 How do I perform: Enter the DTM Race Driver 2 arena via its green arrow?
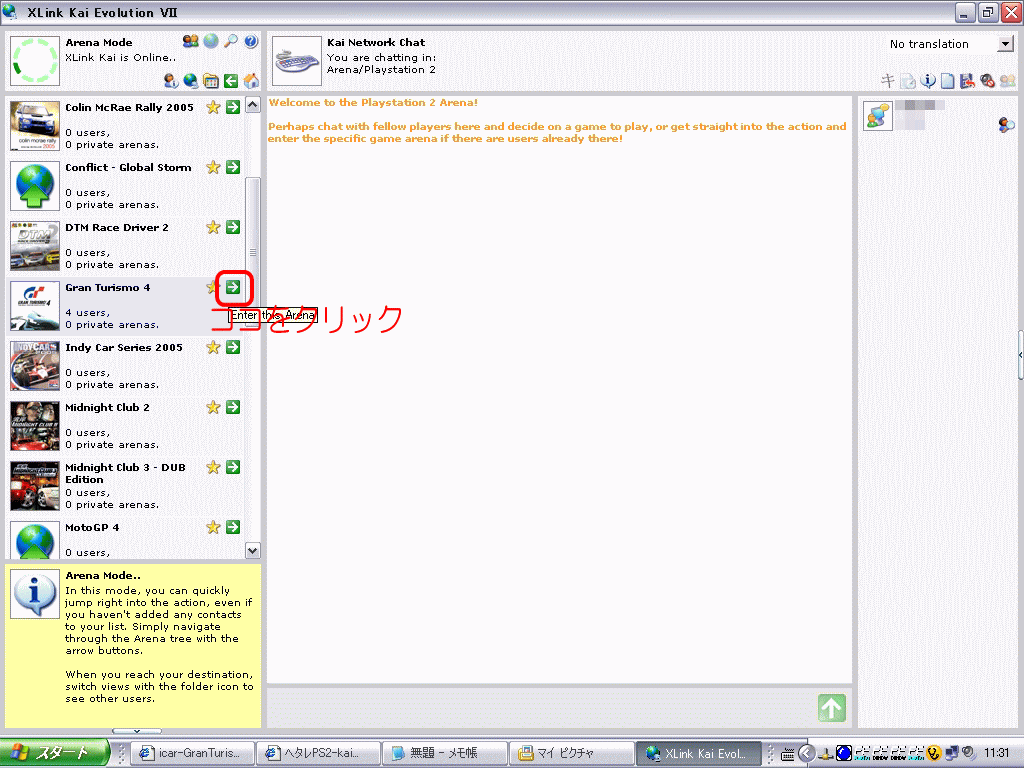pyautogui.click(x=233, y=227)
